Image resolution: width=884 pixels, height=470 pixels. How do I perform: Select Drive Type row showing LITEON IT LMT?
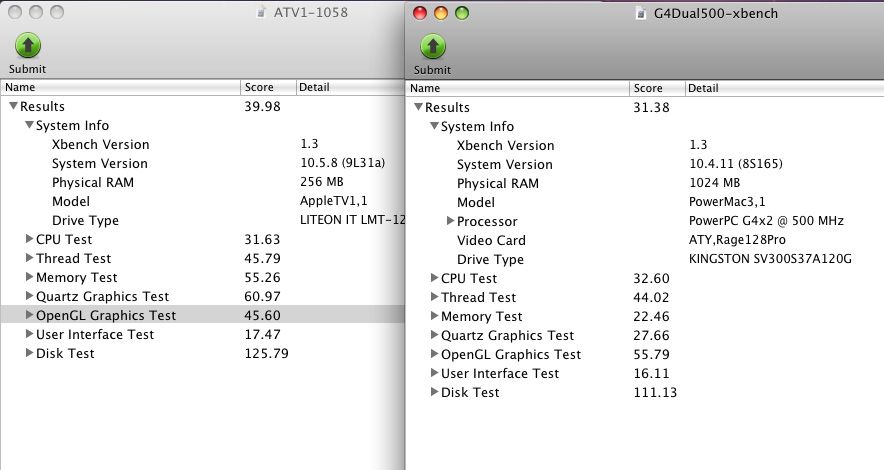(202, 220)
